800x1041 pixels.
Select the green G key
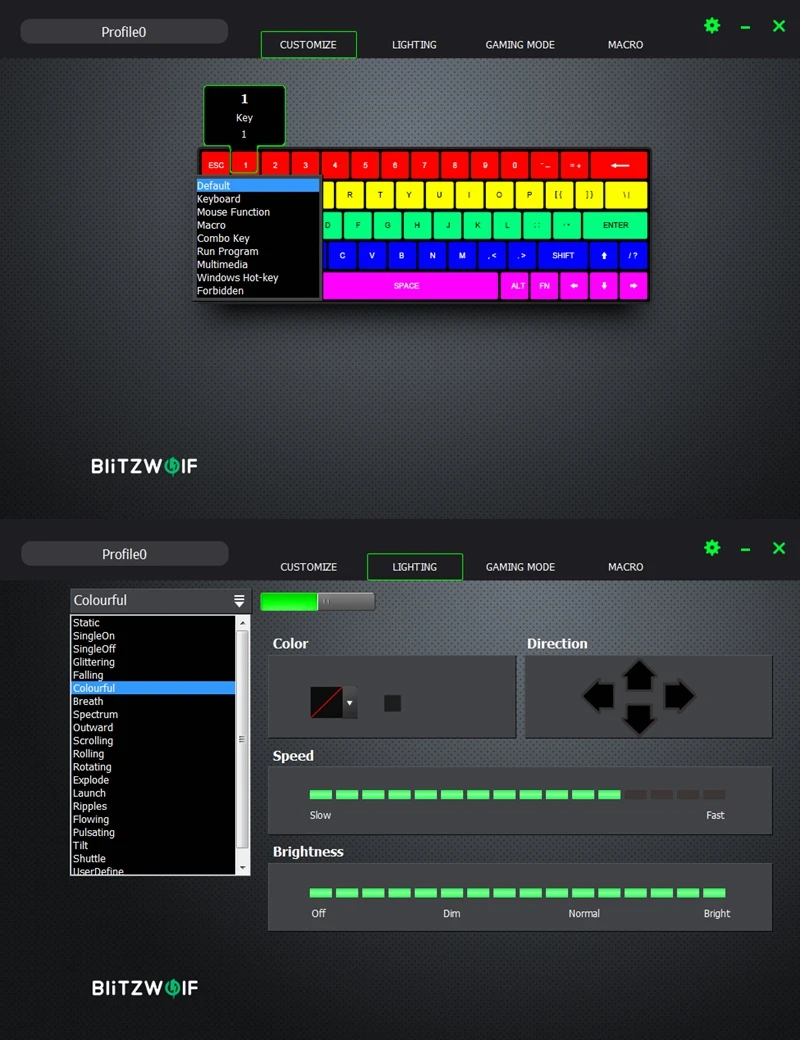coord(387,226)
